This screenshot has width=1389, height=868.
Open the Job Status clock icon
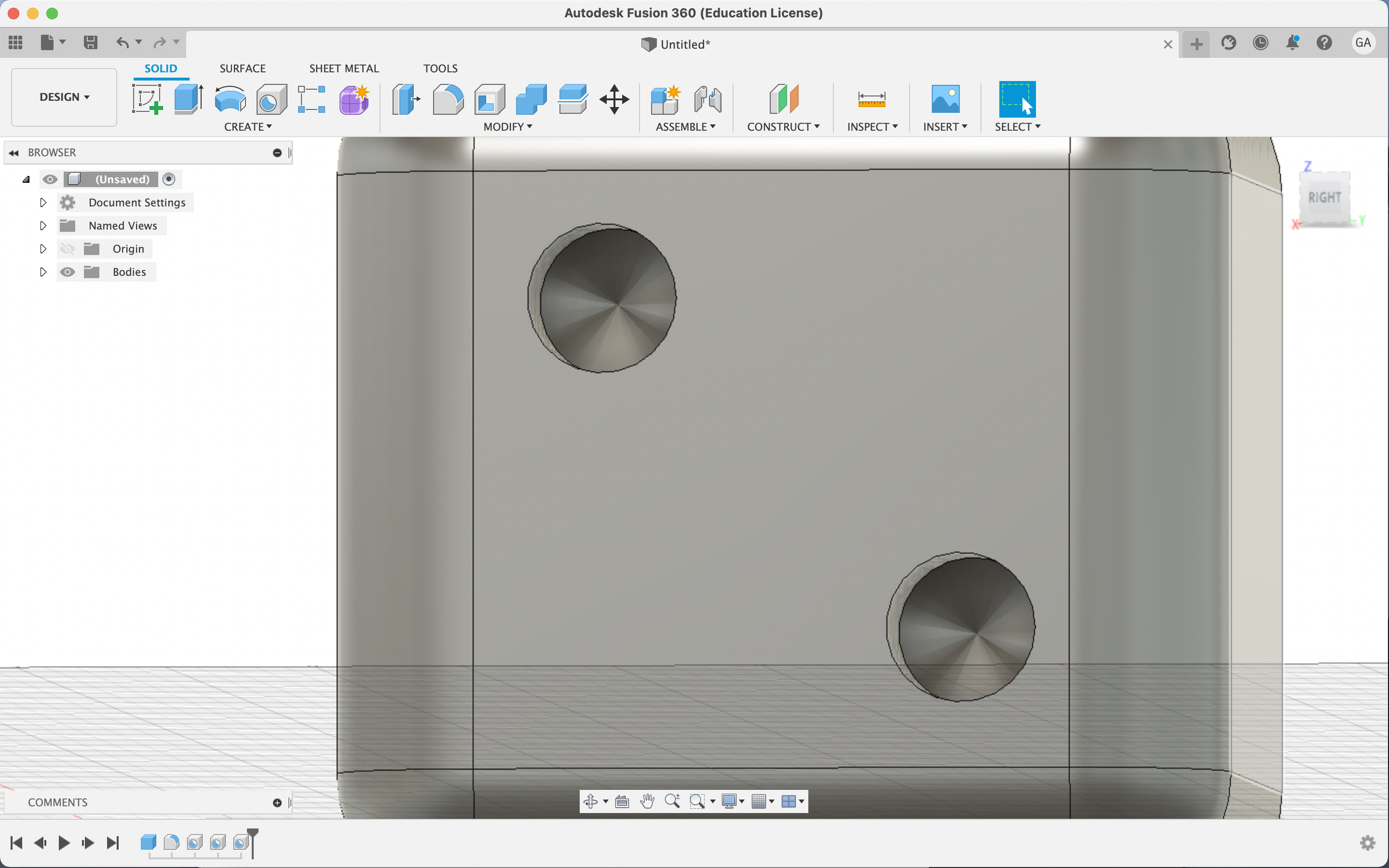[x=1261, y=42]
